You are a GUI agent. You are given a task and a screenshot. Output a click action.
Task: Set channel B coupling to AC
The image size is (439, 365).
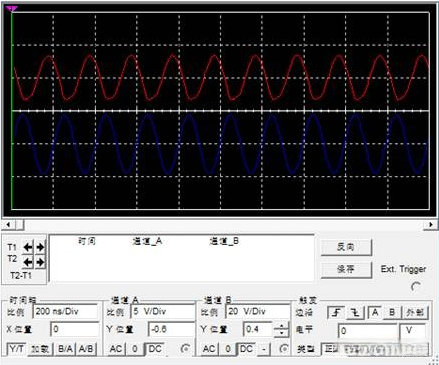(209, 349)
